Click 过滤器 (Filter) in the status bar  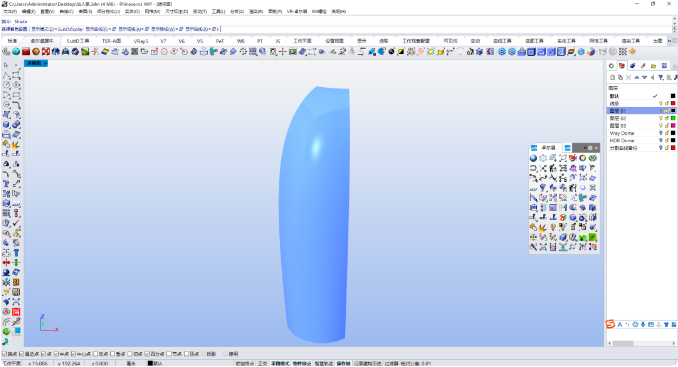391,364
